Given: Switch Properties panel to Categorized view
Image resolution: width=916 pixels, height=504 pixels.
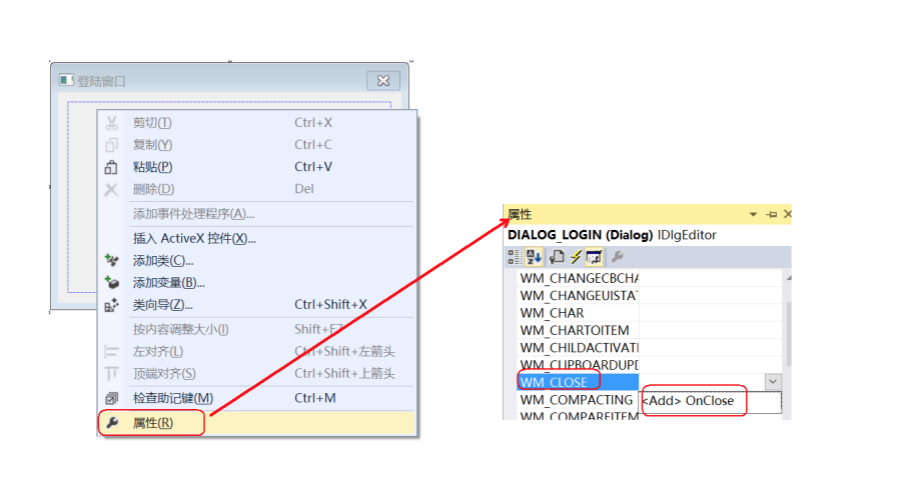Looking at the screenshot, I should [x=515, y=257].
